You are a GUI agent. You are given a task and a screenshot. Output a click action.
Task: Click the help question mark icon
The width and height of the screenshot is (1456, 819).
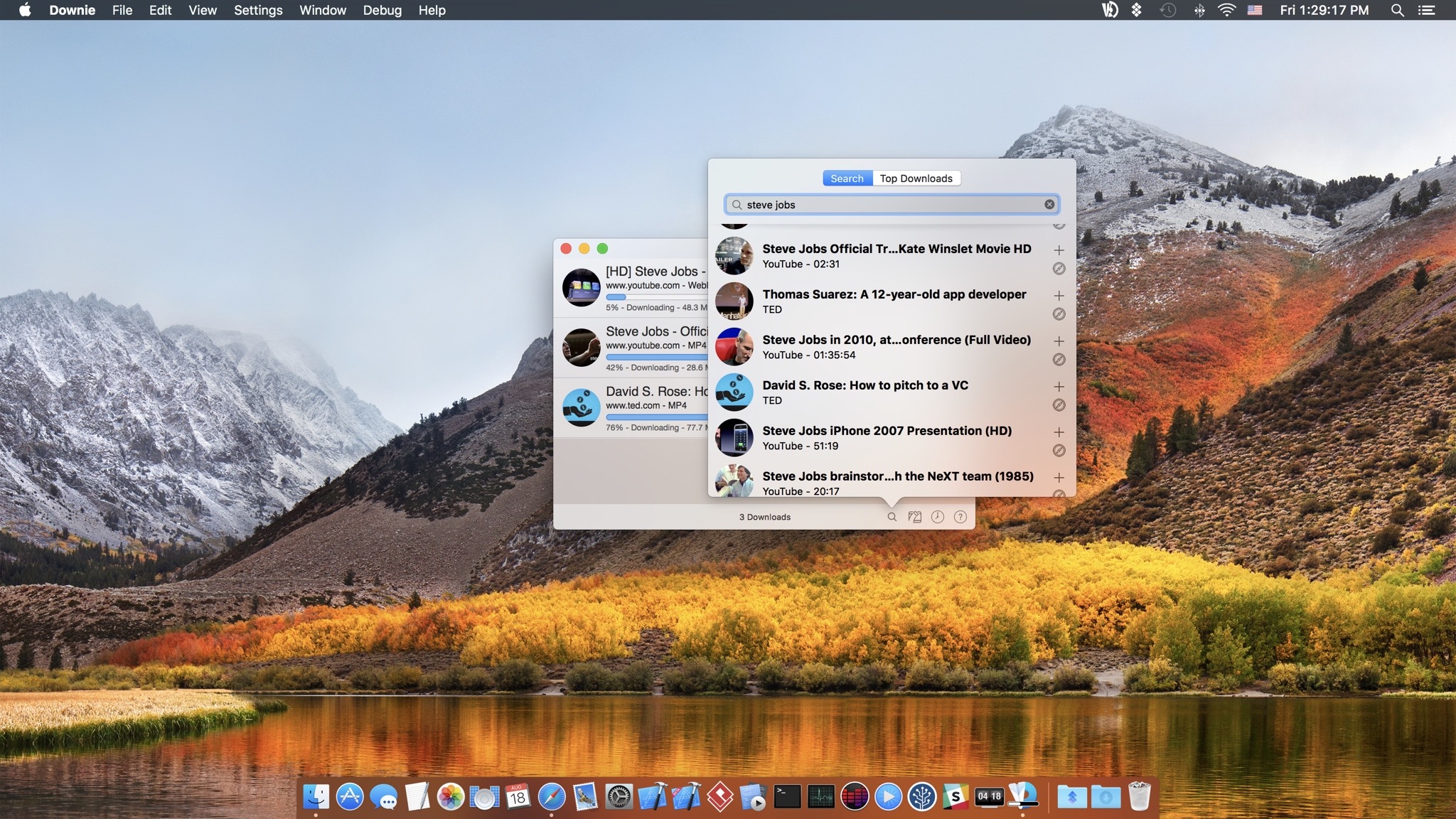point(960,517)
